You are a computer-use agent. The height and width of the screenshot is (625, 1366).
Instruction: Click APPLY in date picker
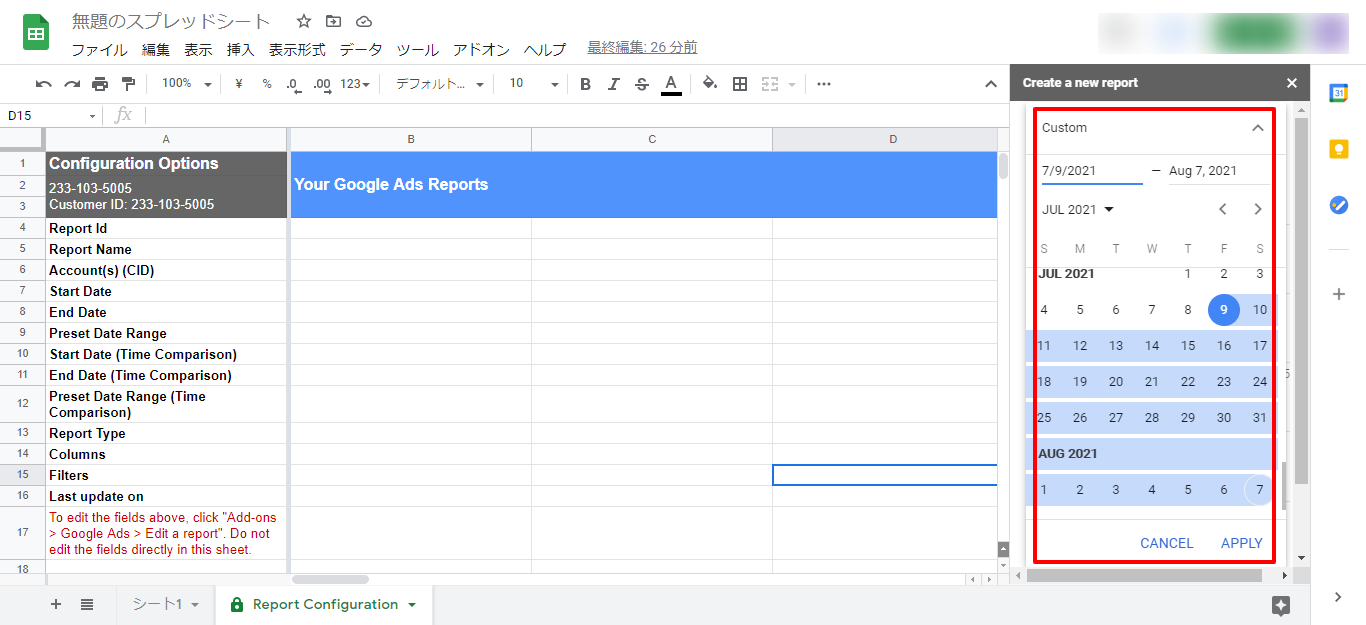coord(1242,543)
